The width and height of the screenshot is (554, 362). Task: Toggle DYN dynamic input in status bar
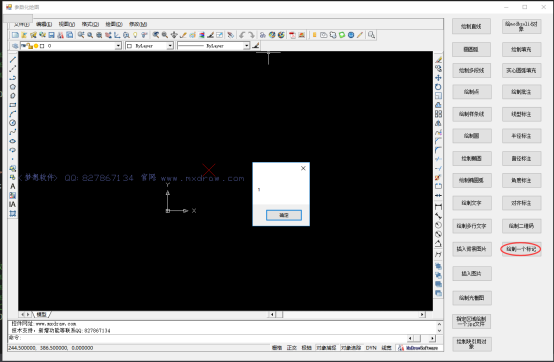[371, 348]
